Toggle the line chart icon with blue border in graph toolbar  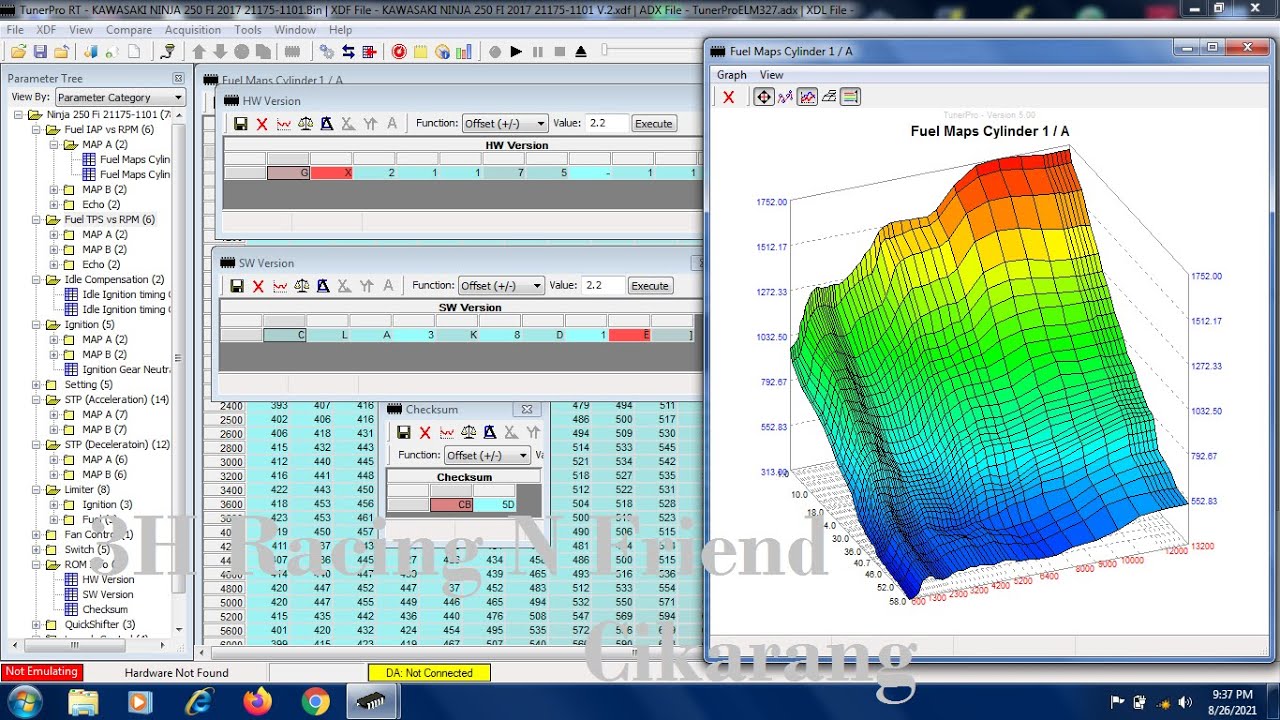coord(807,97)
